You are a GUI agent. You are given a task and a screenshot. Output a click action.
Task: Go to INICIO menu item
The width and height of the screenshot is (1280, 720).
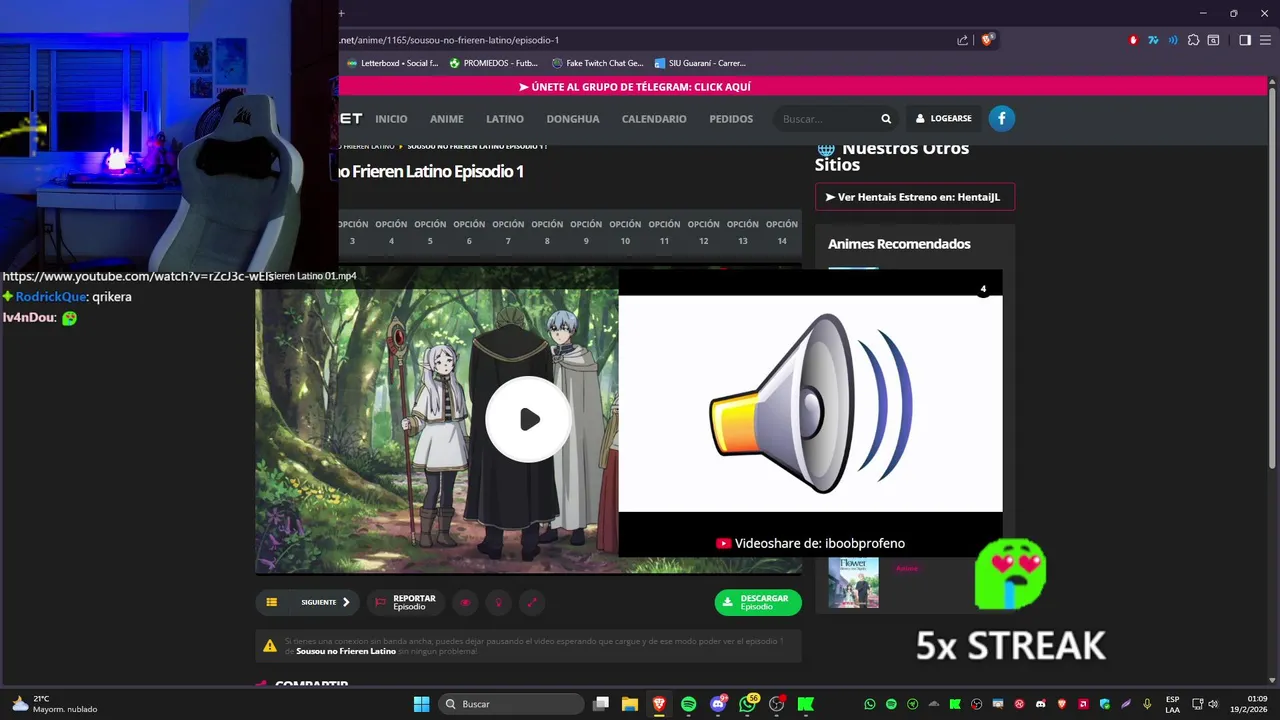point(391,119)
